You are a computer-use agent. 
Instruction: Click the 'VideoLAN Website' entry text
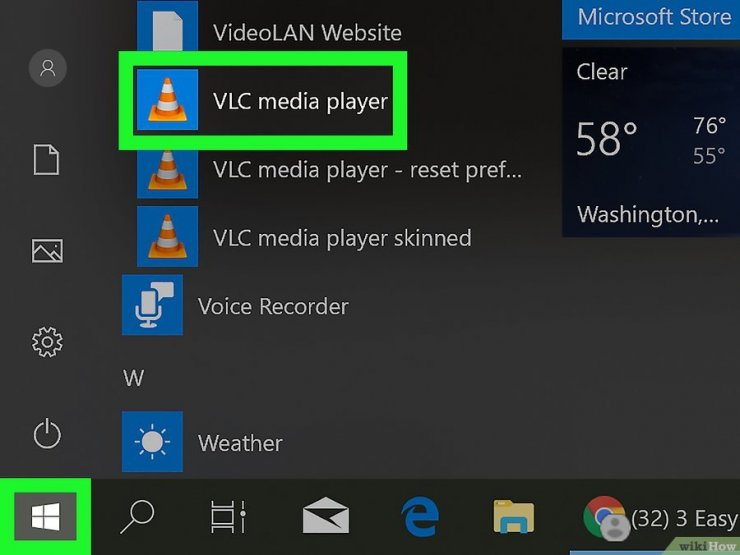click(307, 33)
